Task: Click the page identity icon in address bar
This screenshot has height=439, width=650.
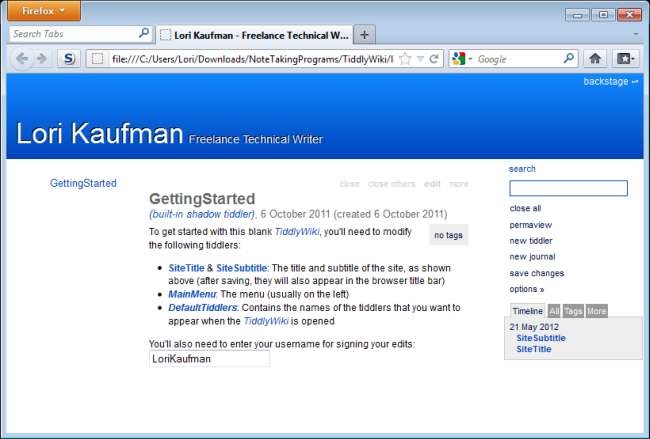Action: click(98, 59)
